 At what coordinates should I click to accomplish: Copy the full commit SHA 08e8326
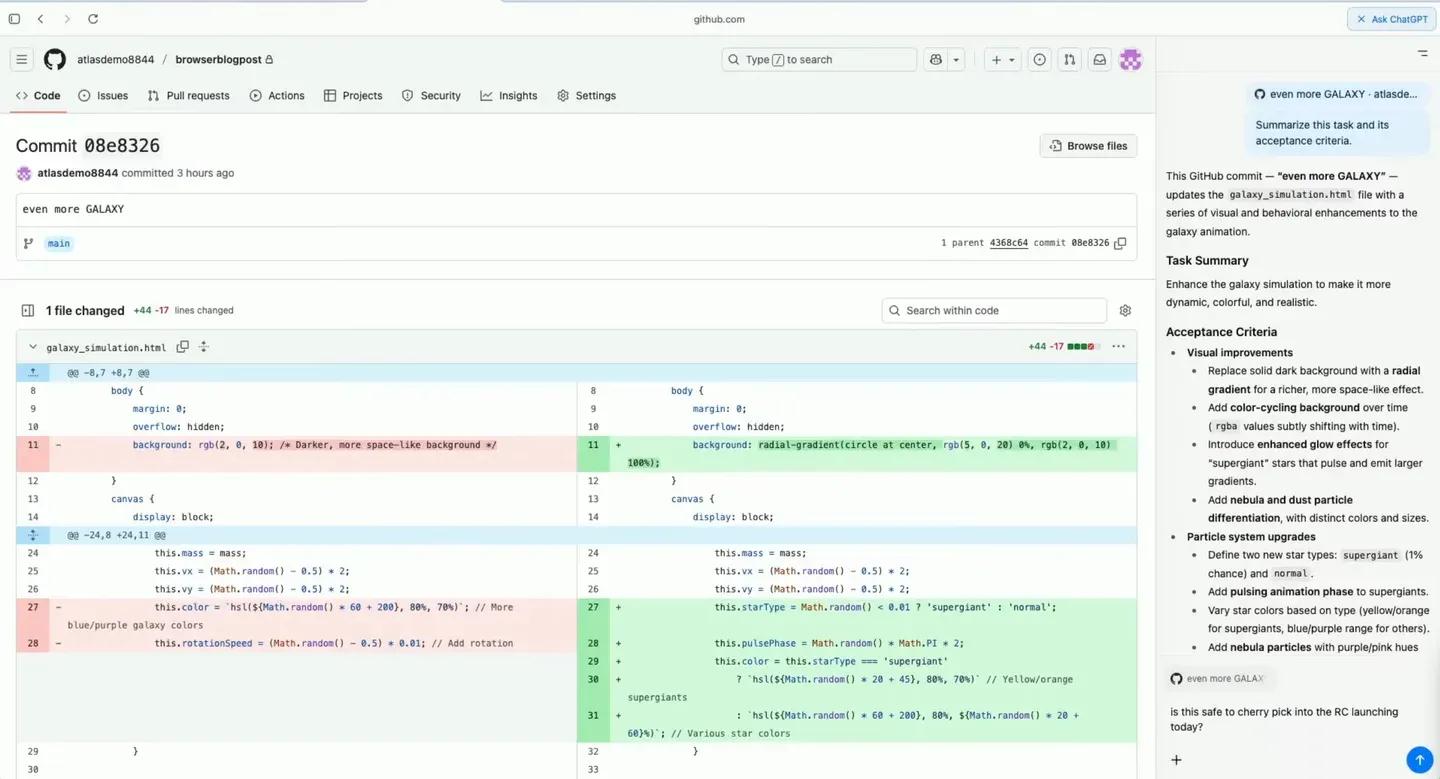(1120, 243)
